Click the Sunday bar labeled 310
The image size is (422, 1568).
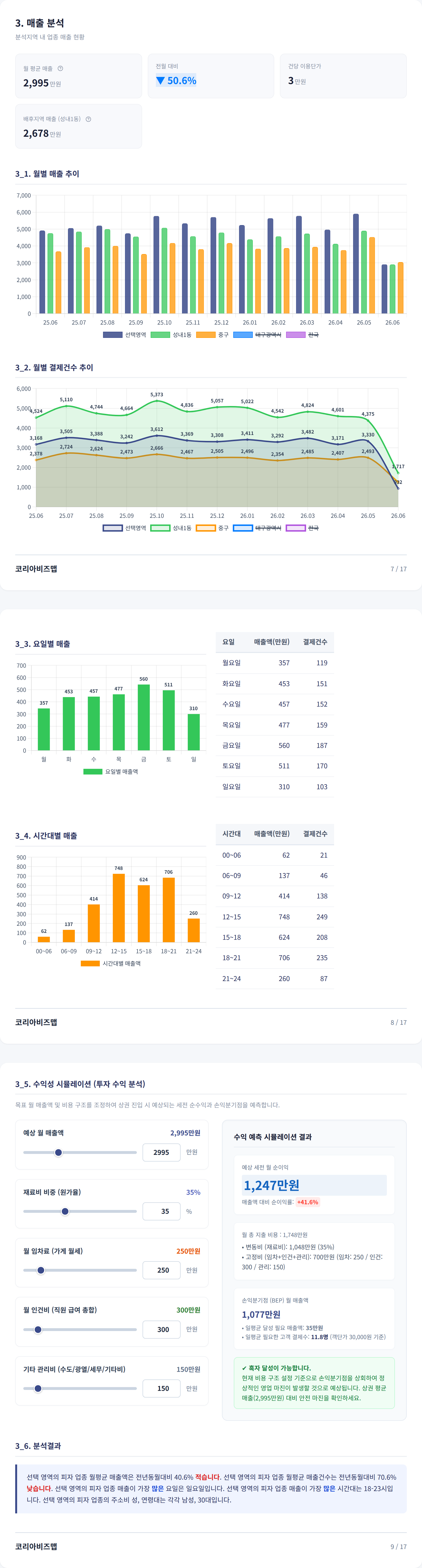click(194, 732)
